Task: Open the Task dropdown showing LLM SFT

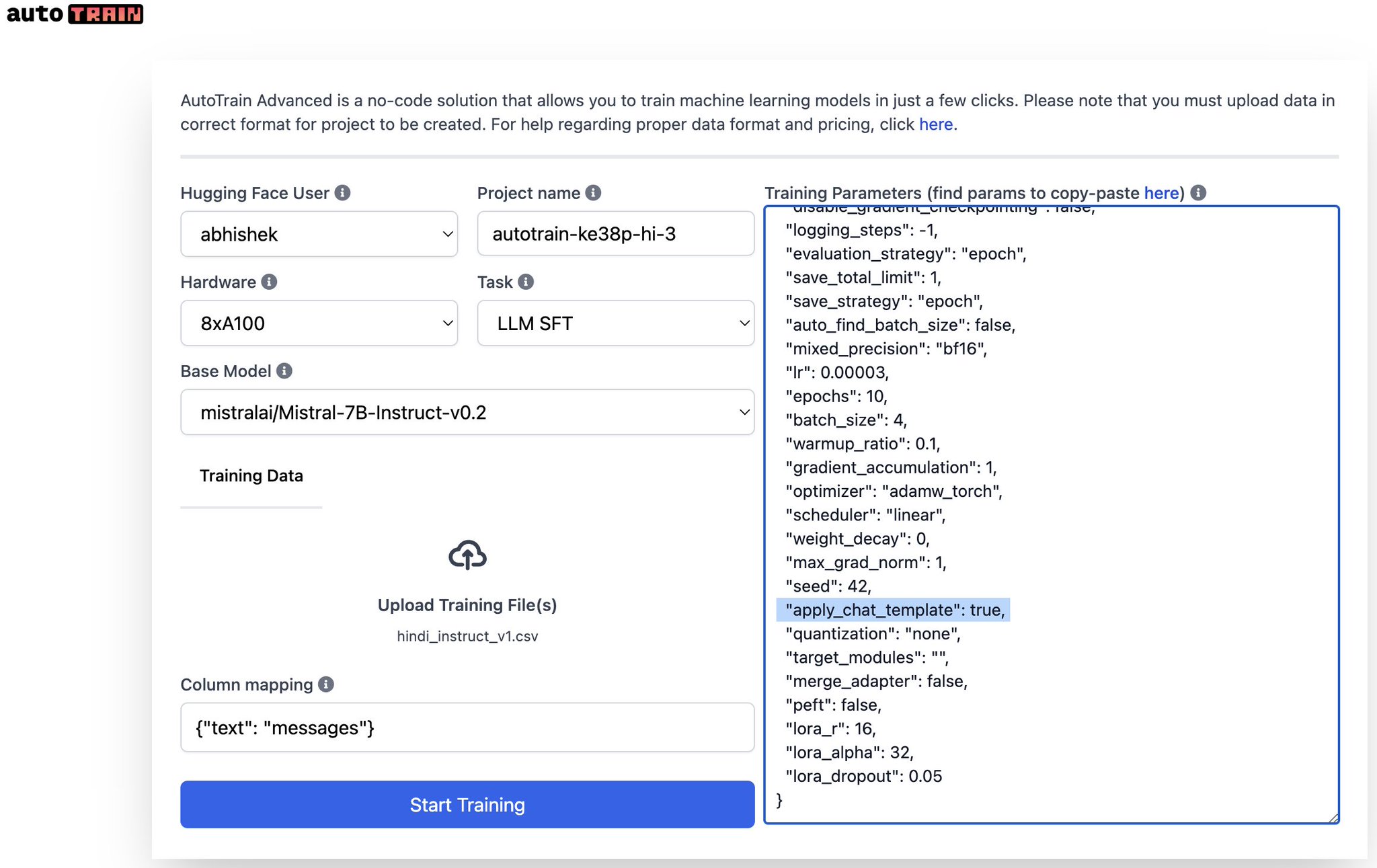Action: coord(615,323)
